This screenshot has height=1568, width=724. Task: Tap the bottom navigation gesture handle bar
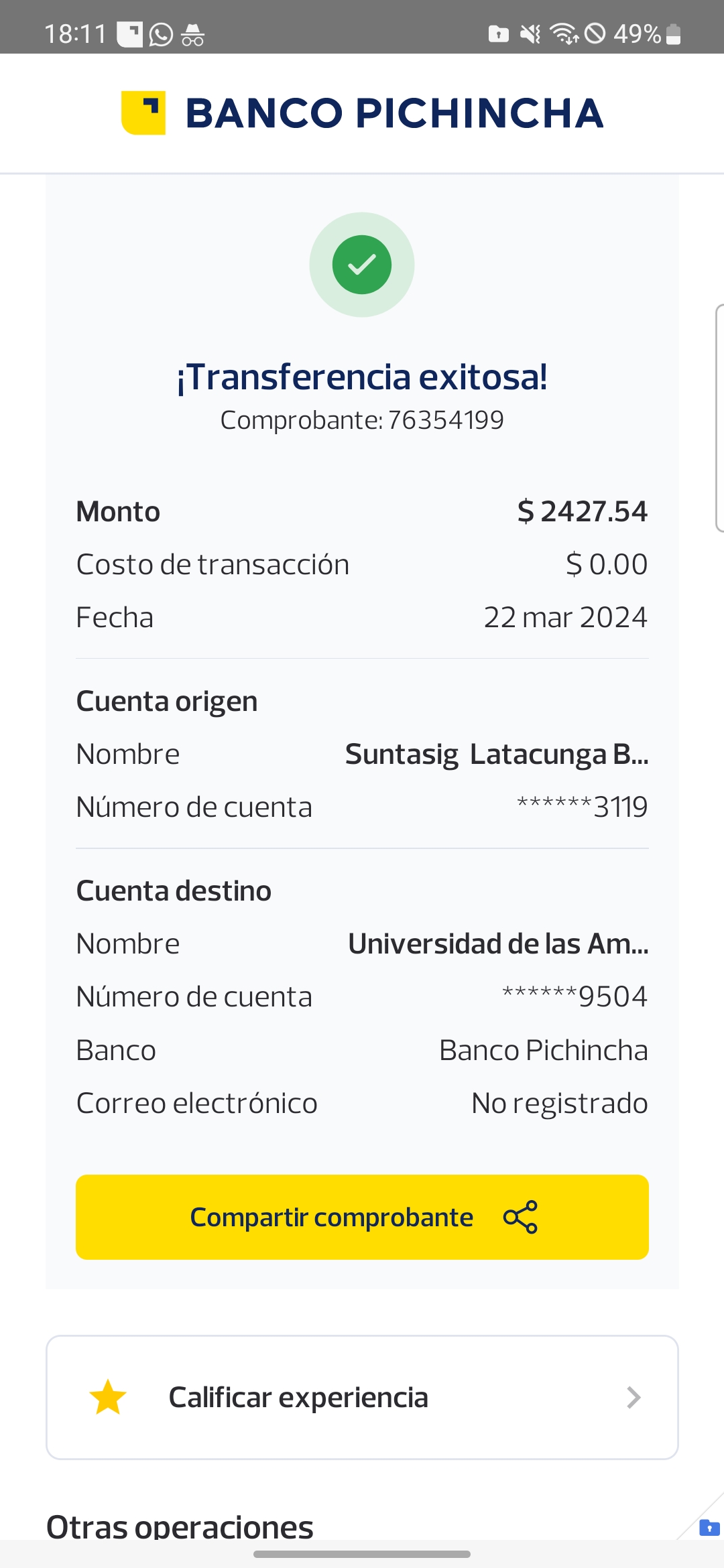362,1554
